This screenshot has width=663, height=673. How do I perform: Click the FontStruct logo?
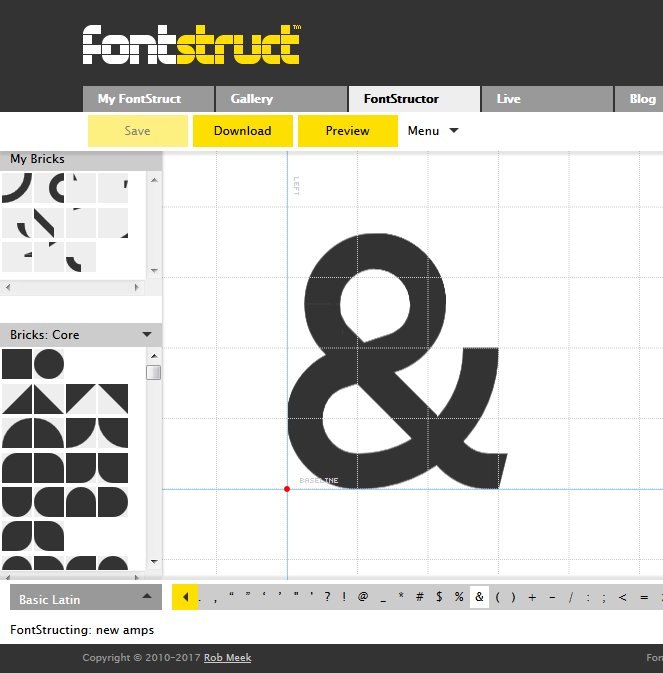[x=191, y=45]
